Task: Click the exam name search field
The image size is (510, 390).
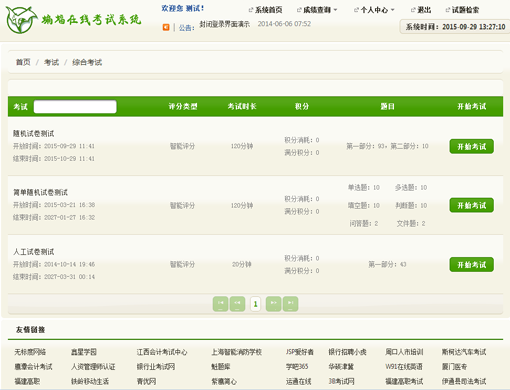Action: (x=75, y=107)
